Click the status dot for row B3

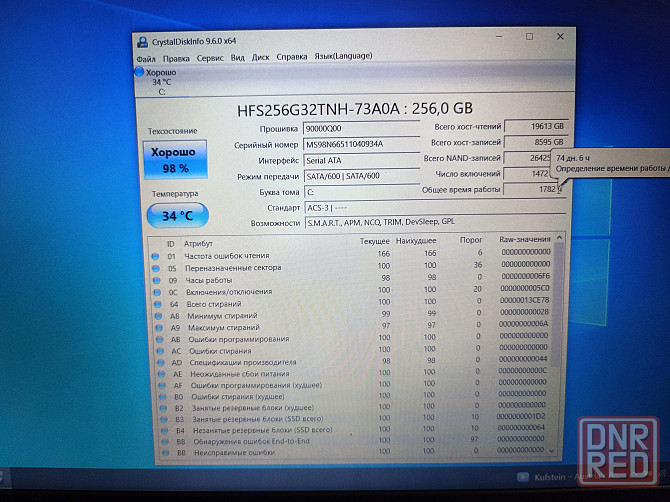pos(164,419)
